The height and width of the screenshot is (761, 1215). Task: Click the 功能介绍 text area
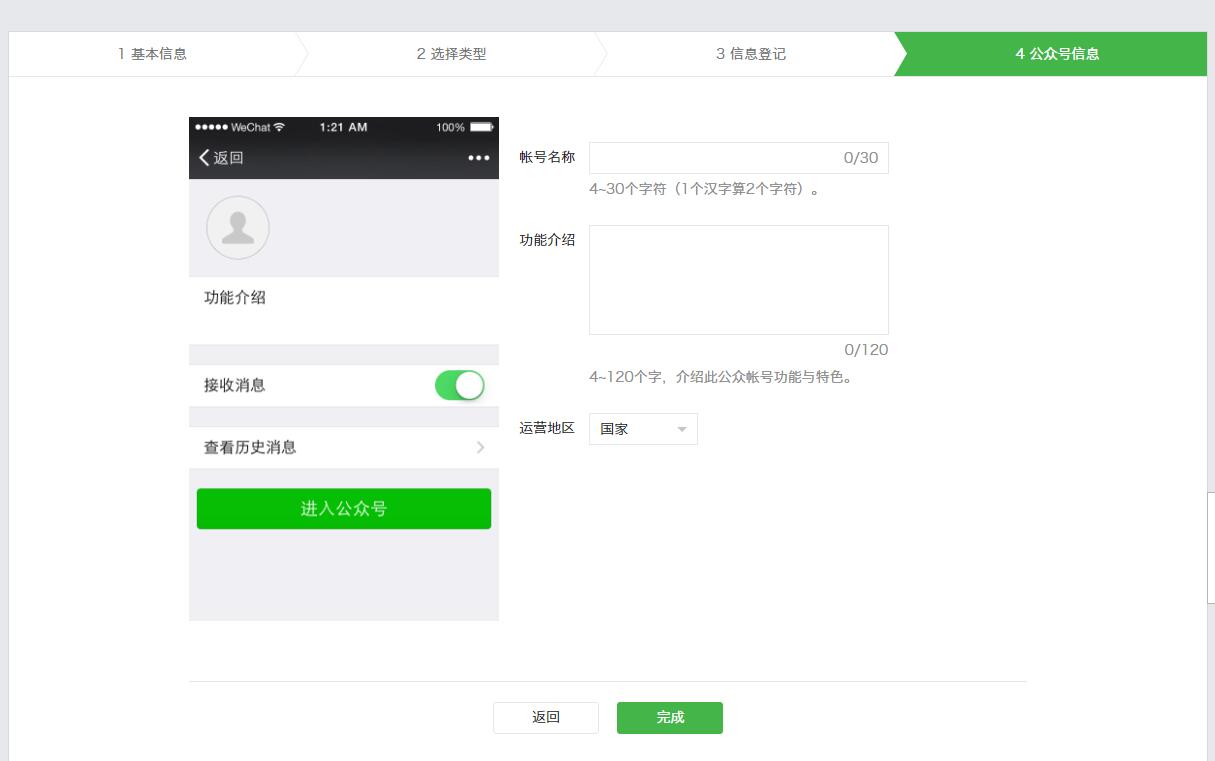click(738, 280)
